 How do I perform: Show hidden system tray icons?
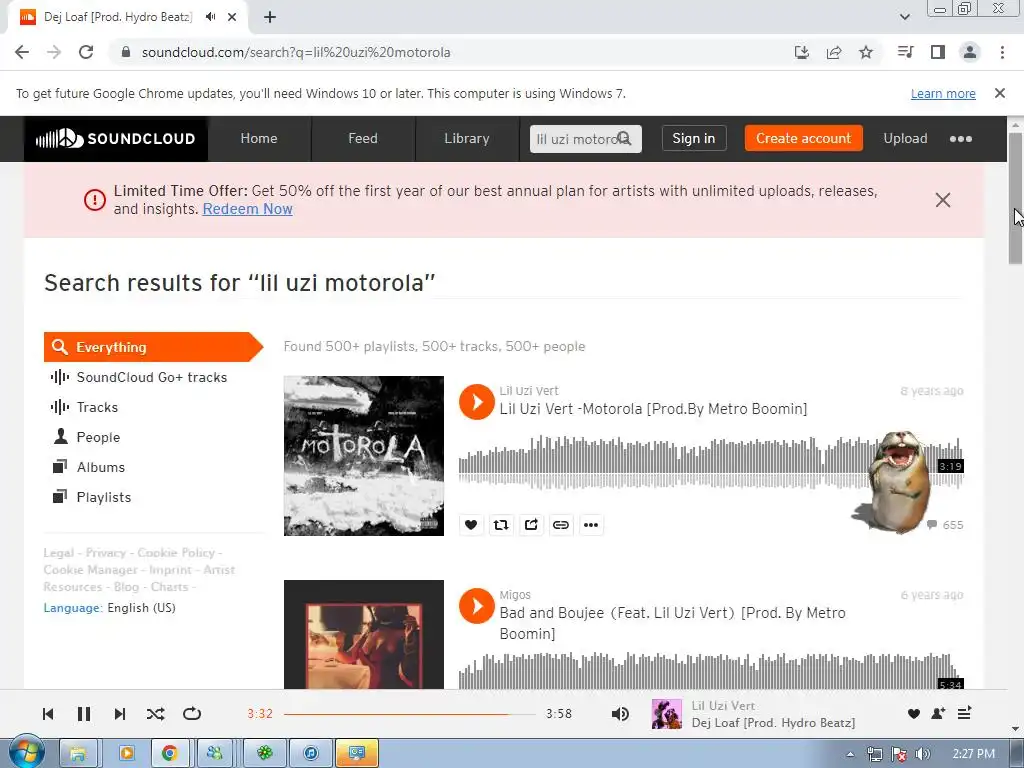tap(850, 754)
